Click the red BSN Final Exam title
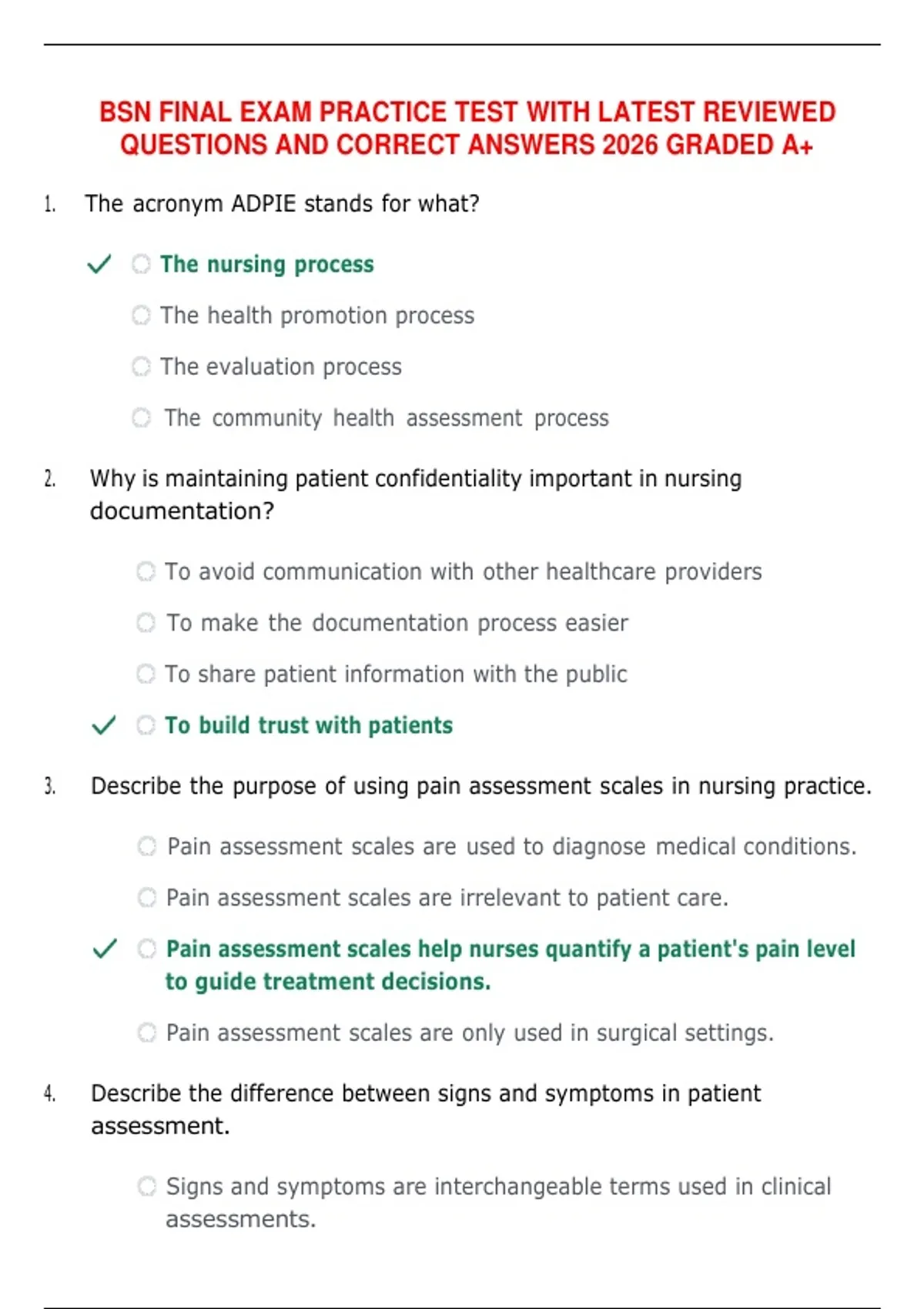924x1309 pixels. 467,128
